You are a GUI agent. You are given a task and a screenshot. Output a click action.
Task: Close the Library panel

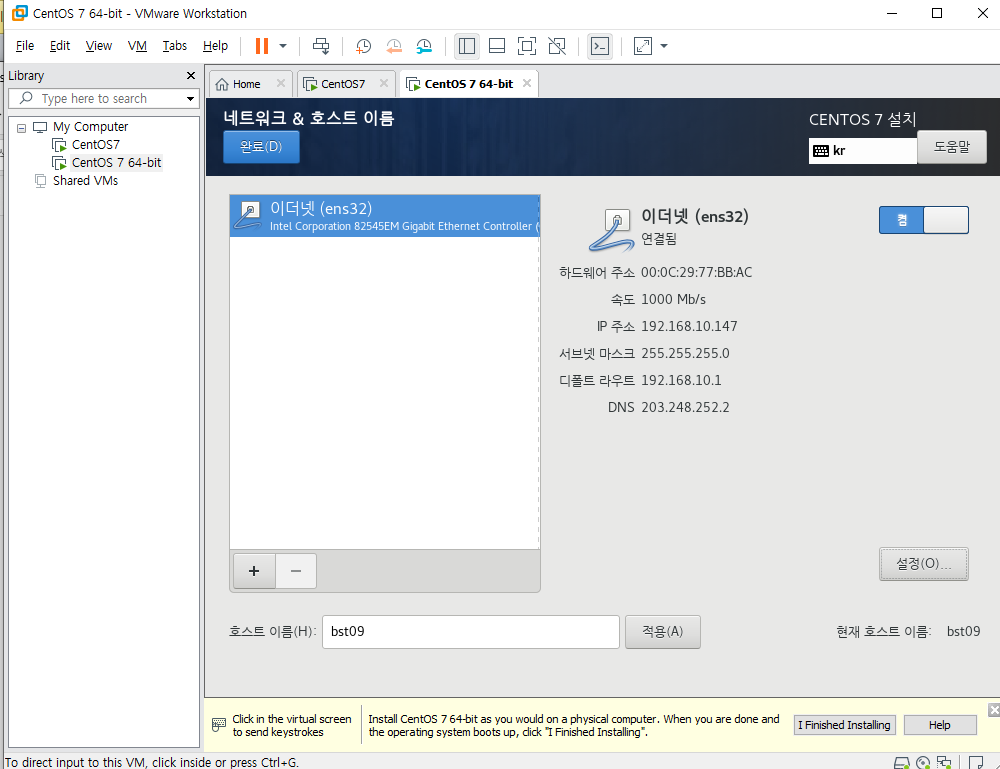[x=191, y=76]
